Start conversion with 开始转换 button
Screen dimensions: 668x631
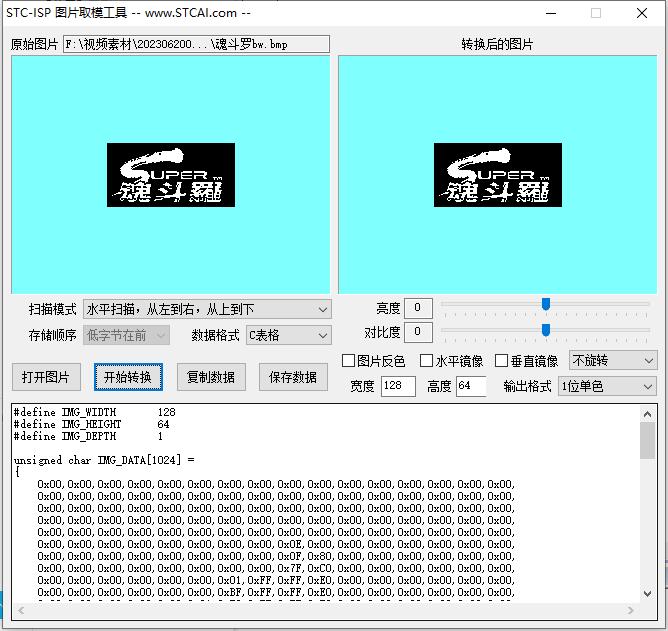tap(128, 377)
